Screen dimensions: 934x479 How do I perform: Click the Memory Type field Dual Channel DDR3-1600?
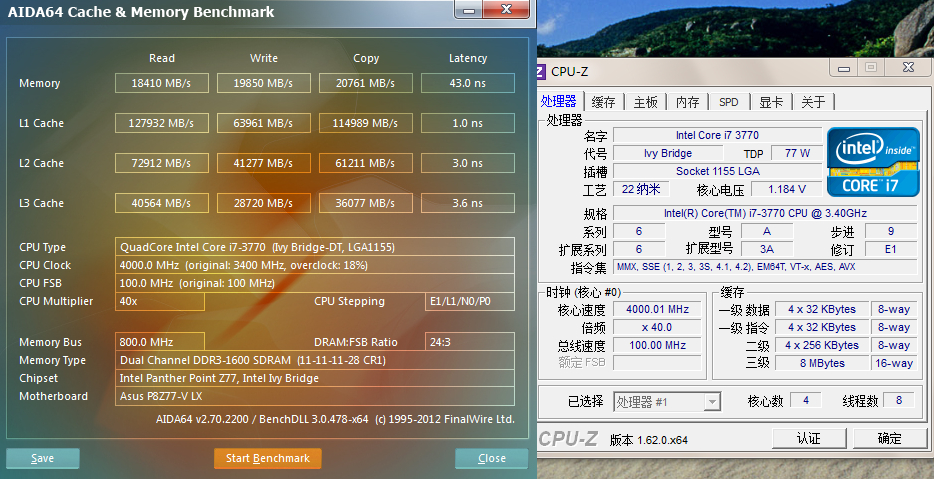(315, 360)
